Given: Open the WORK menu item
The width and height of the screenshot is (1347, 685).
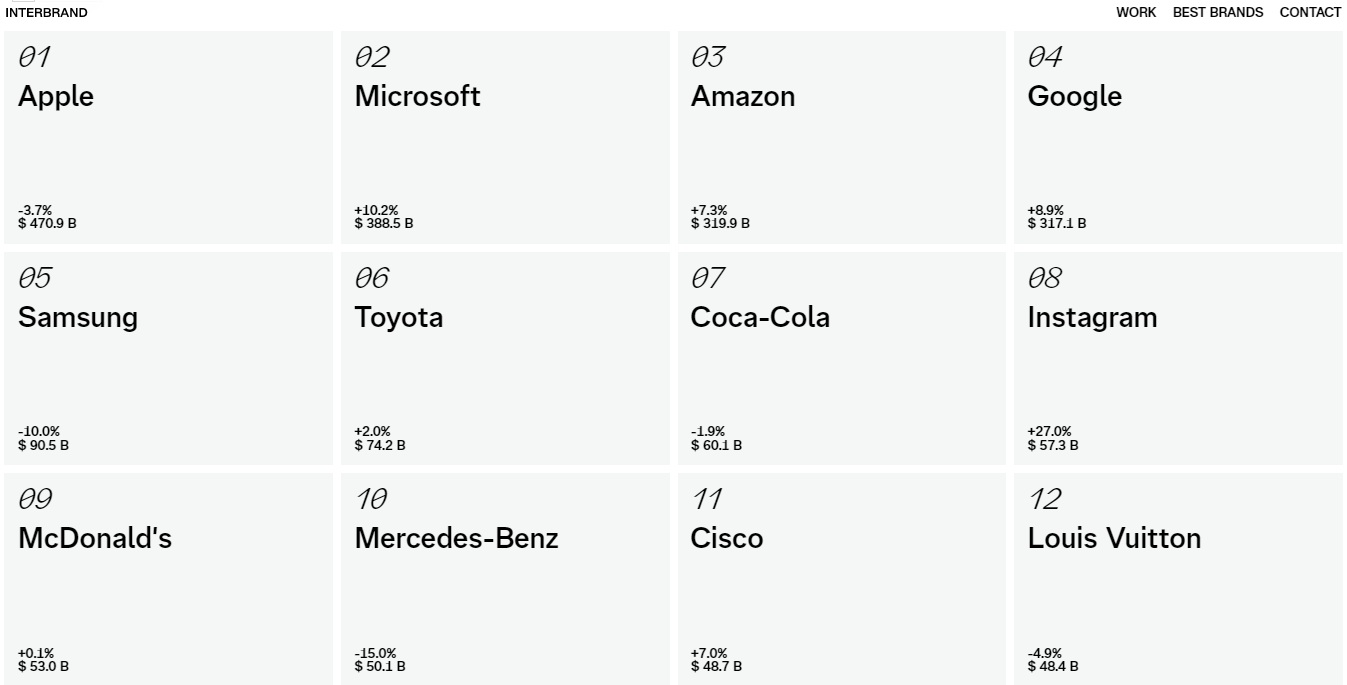Looking at the screenshot, I should pyautogui.click(x=1135, y=13).
